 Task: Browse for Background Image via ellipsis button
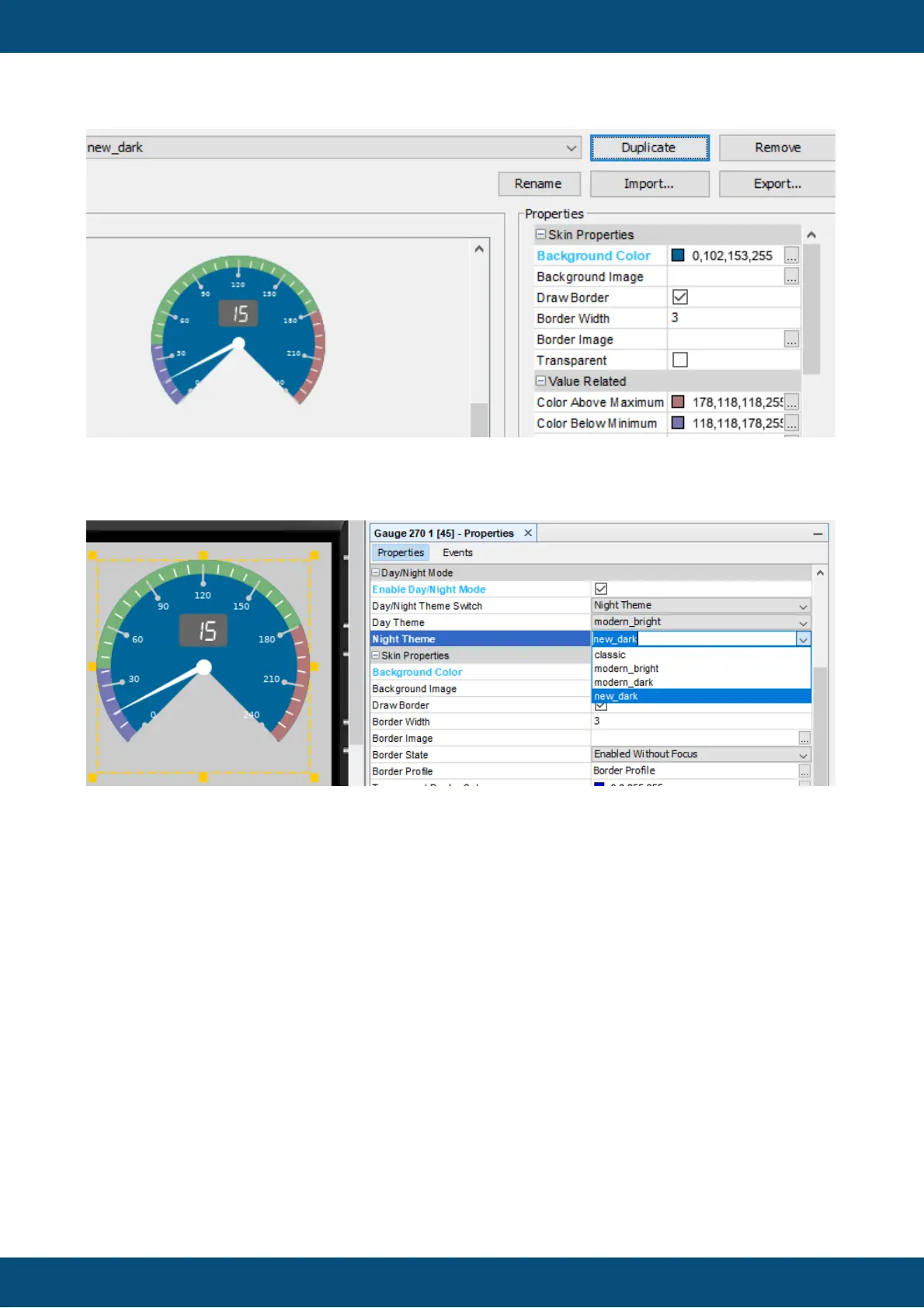pos(791,277)
